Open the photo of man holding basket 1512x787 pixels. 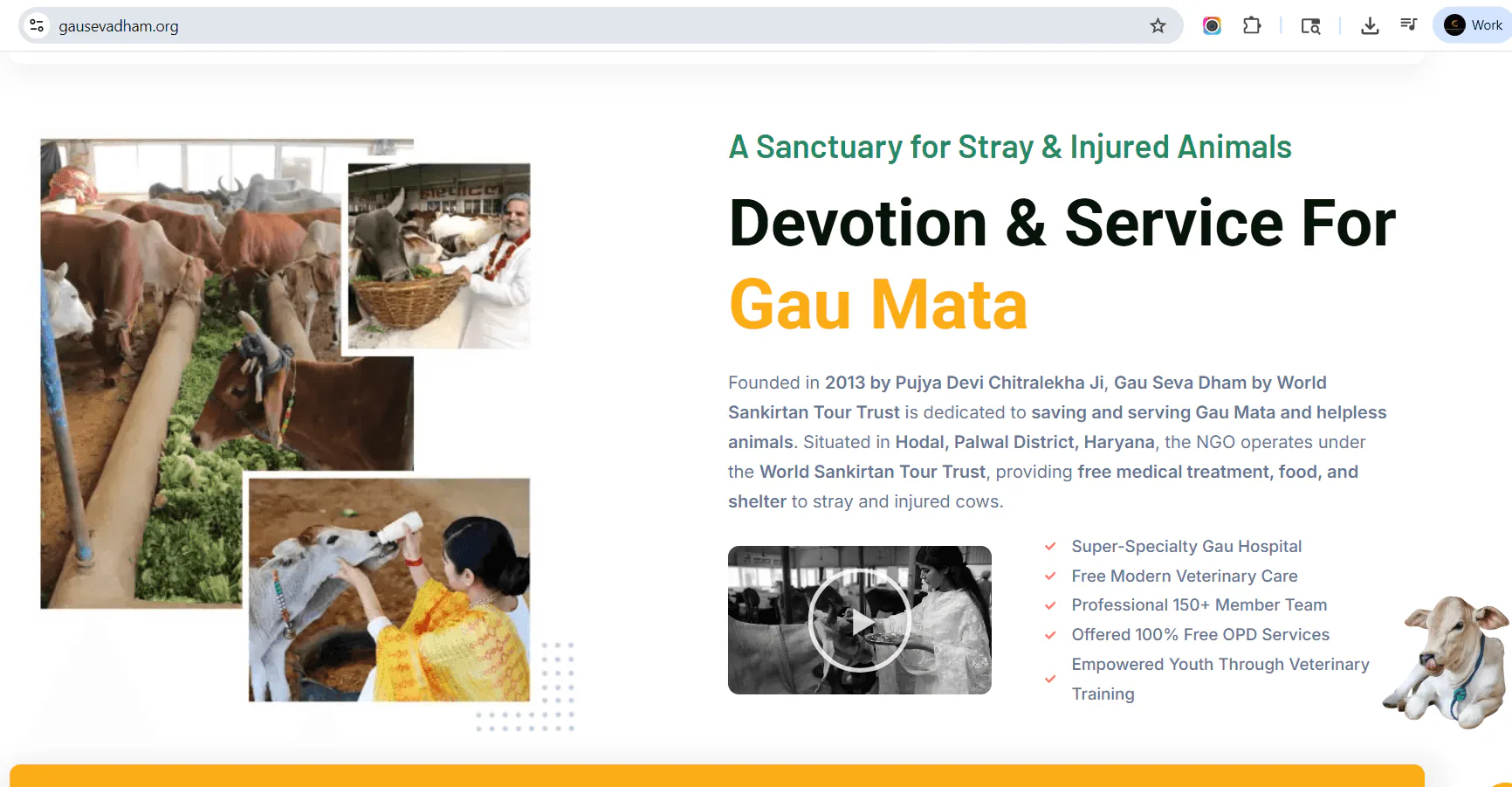(439, 256)
